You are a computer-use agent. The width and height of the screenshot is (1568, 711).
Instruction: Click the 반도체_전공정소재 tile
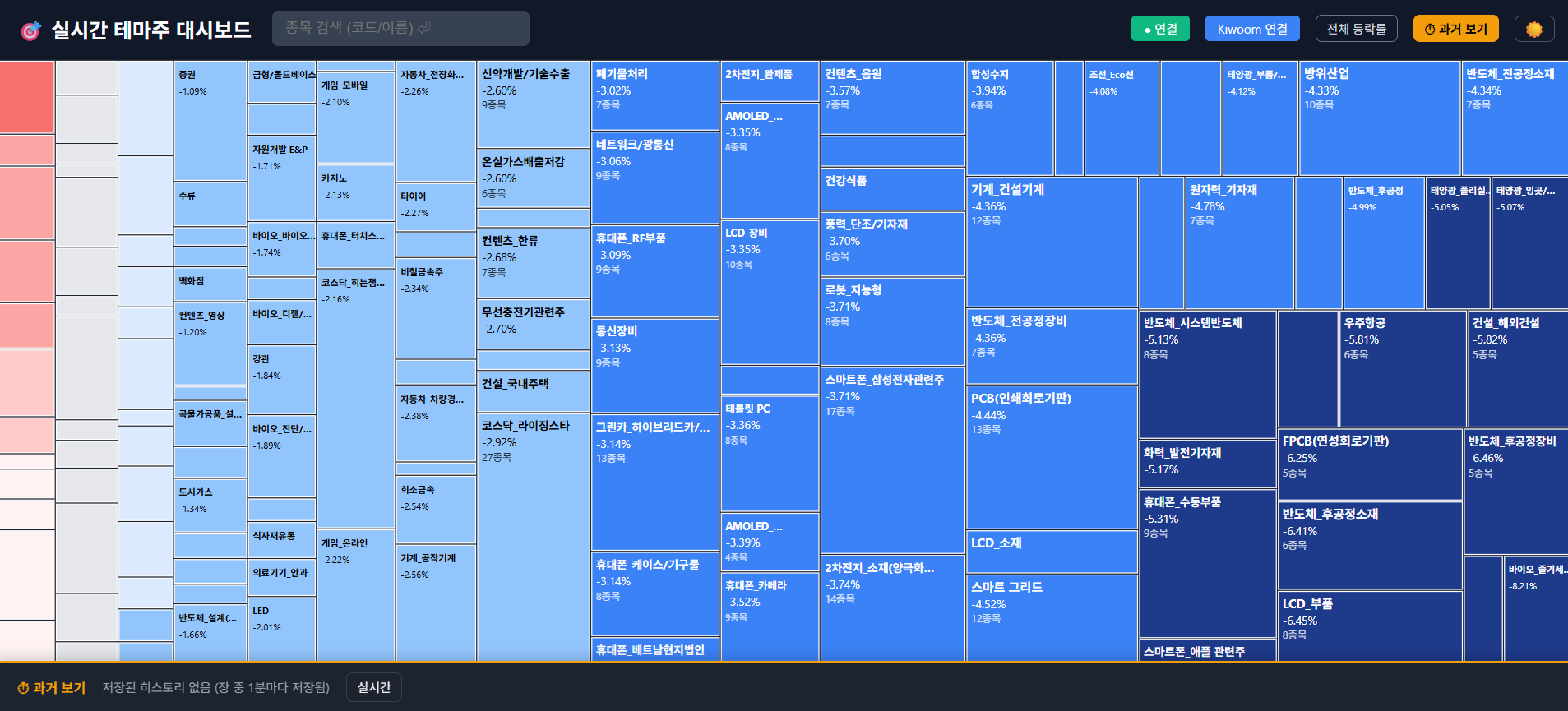[x=1515, y=118]
